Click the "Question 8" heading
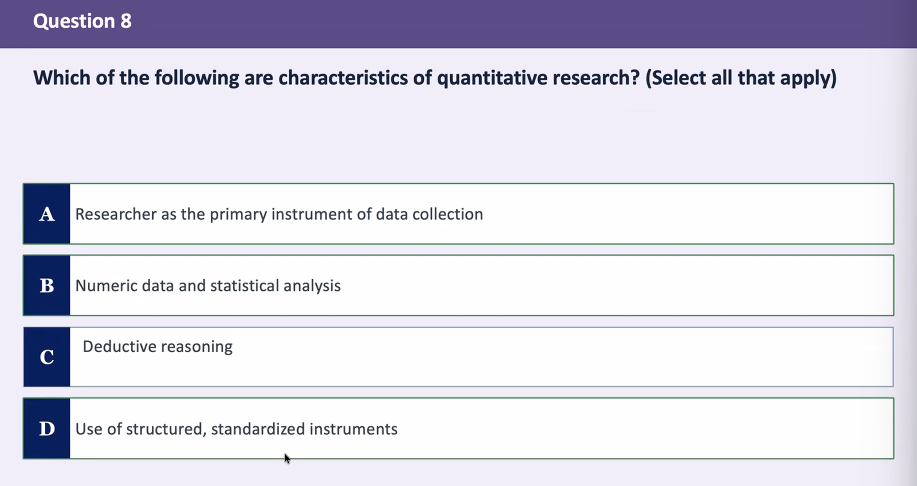This screenshot has height=486, width=917. (x=82, y=21)
